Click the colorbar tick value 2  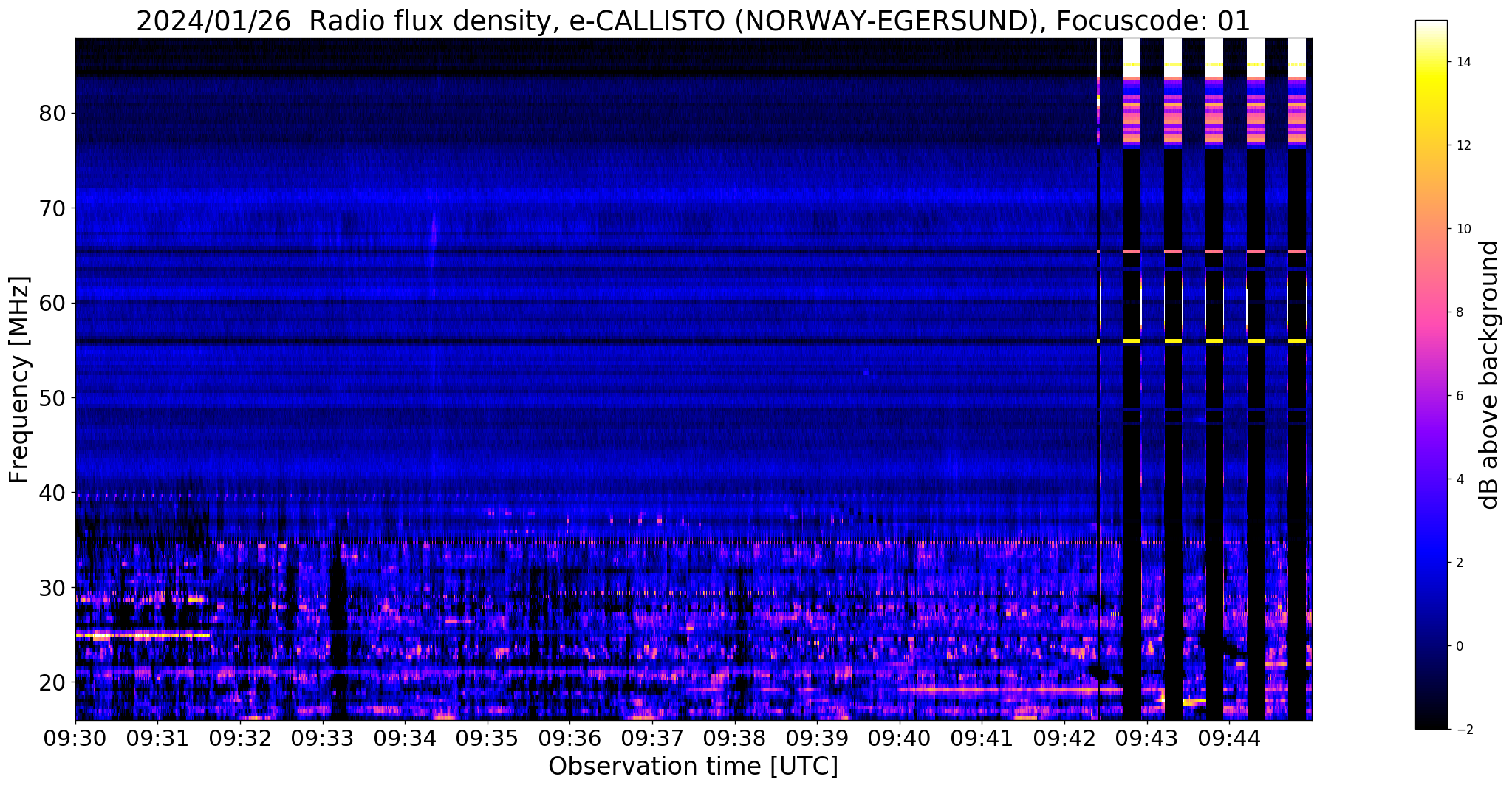click(x=1458, y=563)
